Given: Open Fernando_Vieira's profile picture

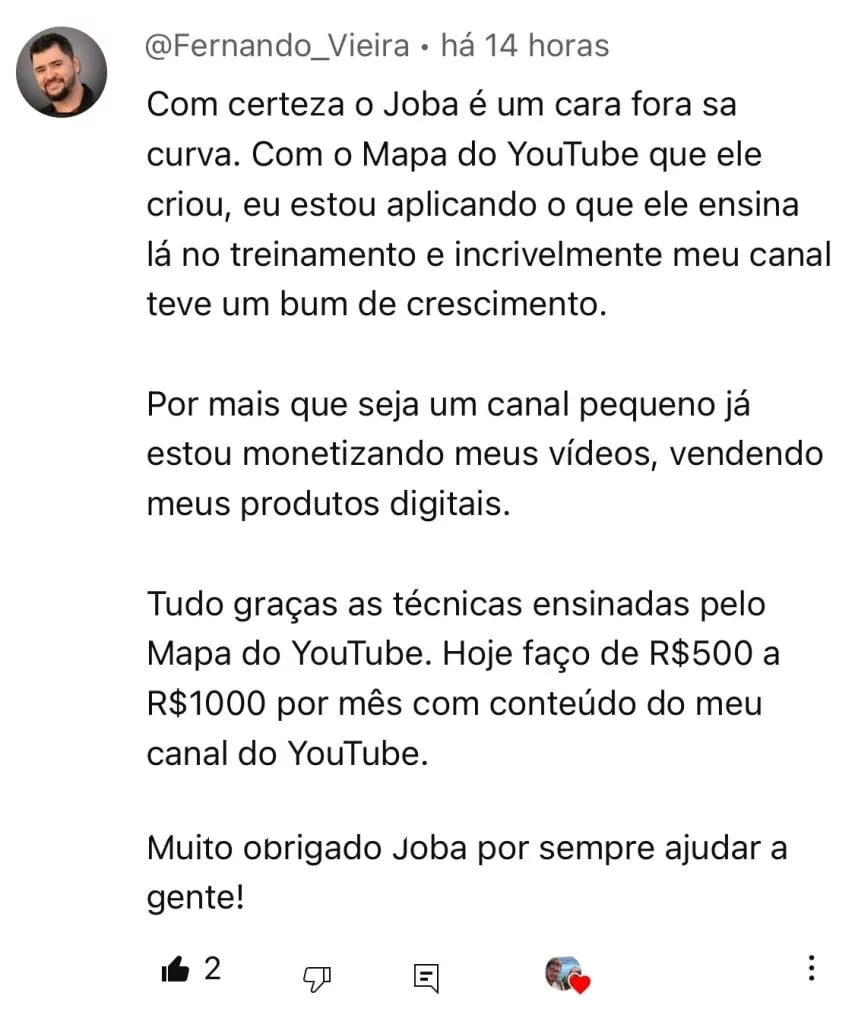Looking at the screenshot, I should point(61,72).
